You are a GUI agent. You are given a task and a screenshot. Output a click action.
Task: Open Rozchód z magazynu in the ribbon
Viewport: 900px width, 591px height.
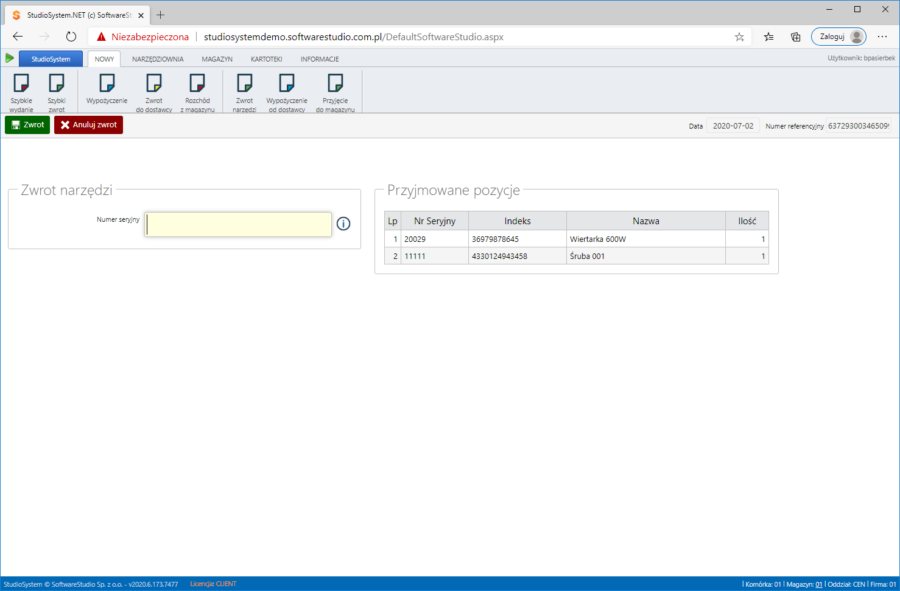[197, 92]
